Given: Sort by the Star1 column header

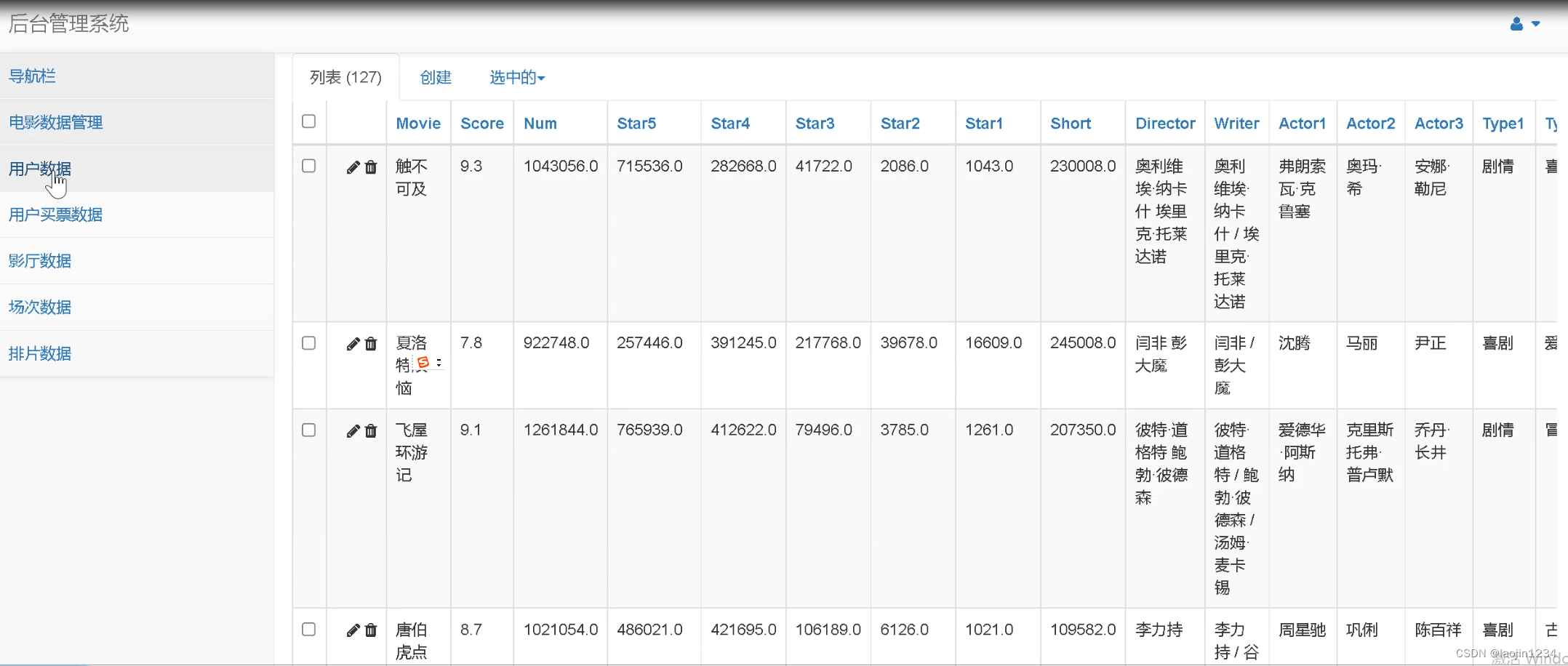Looking at the screenshot, I should (x=984, y=124).
